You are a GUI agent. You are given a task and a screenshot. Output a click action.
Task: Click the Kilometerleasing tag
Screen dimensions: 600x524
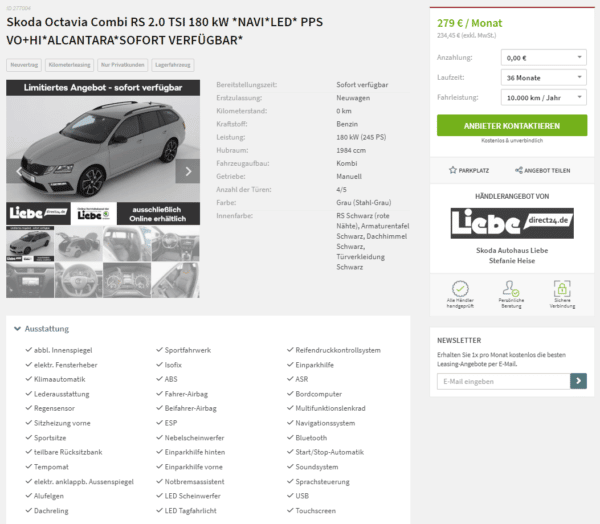tap(70, 65)
